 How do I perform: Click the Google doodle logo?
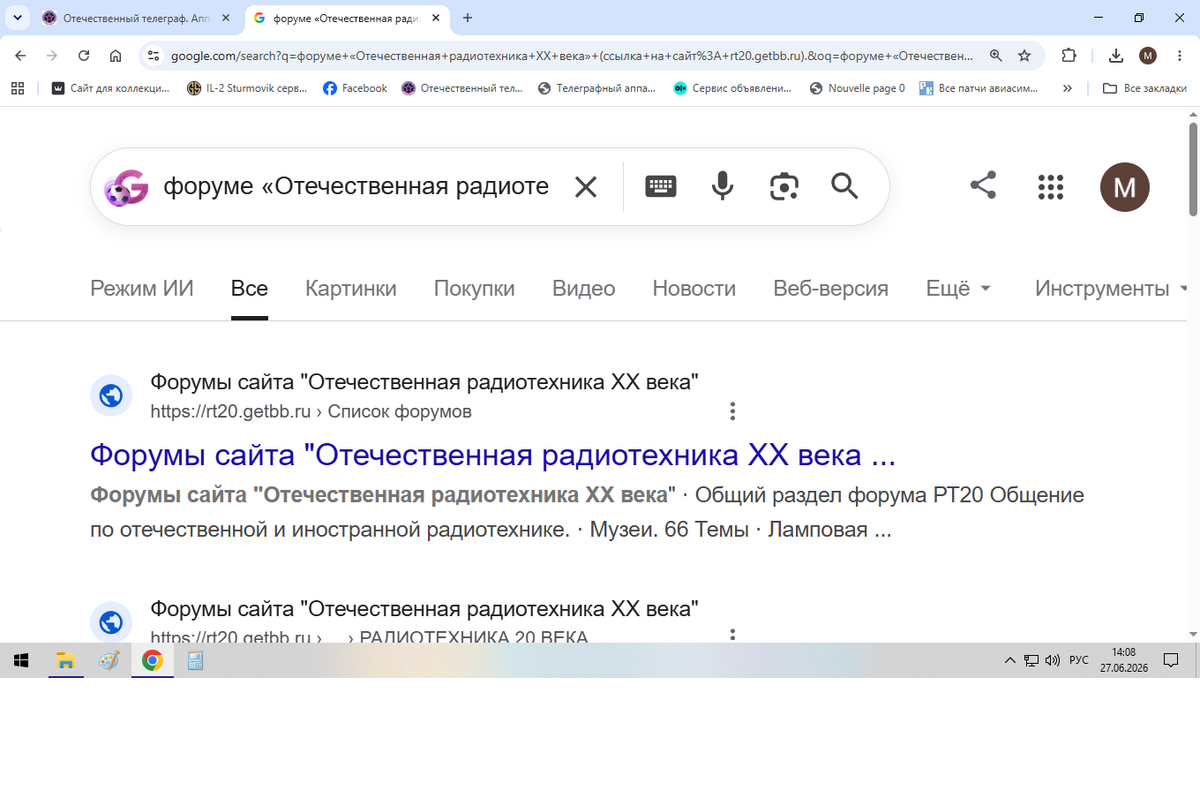[x=126, y=187]
